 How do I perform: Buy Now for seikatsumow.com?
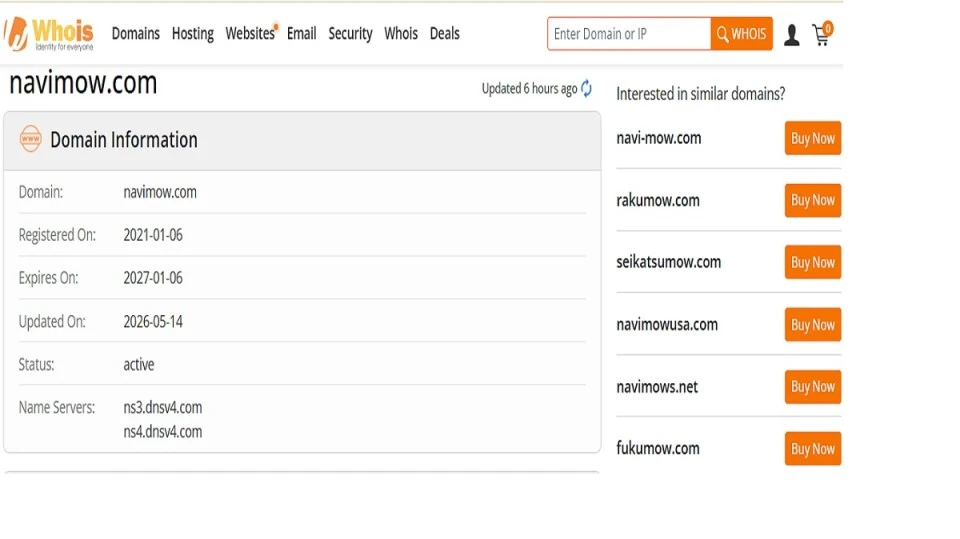tap(813, 262)
